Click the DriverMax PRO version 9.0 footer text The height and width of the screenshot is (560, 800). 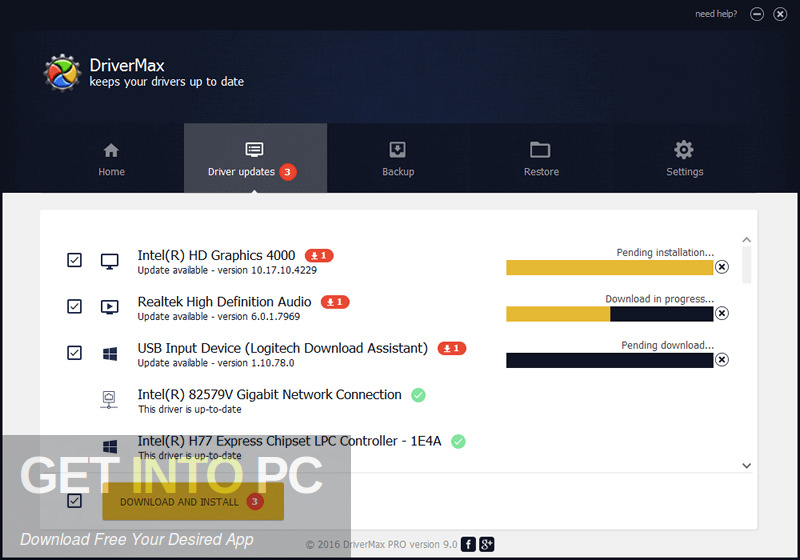point(382,545)
